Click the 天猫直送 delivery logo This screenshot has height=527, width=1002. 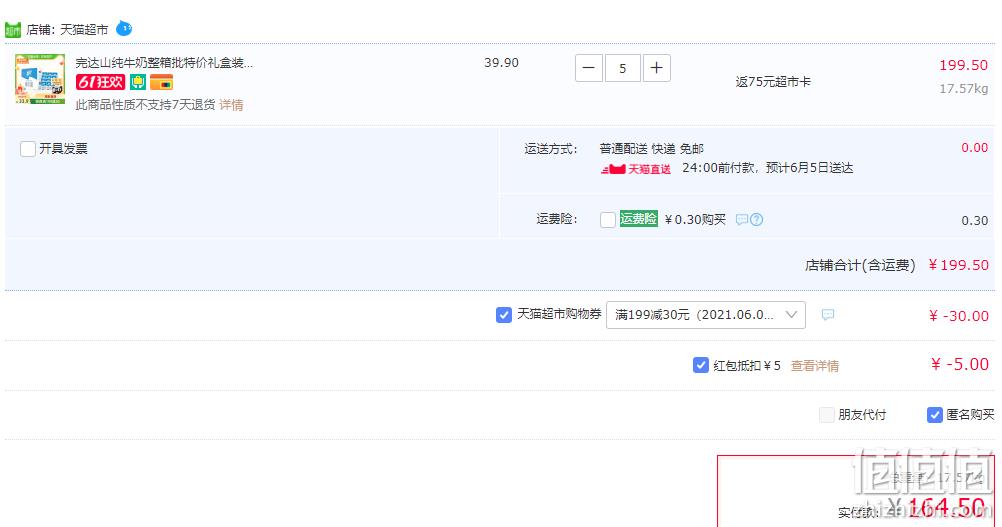636,169
